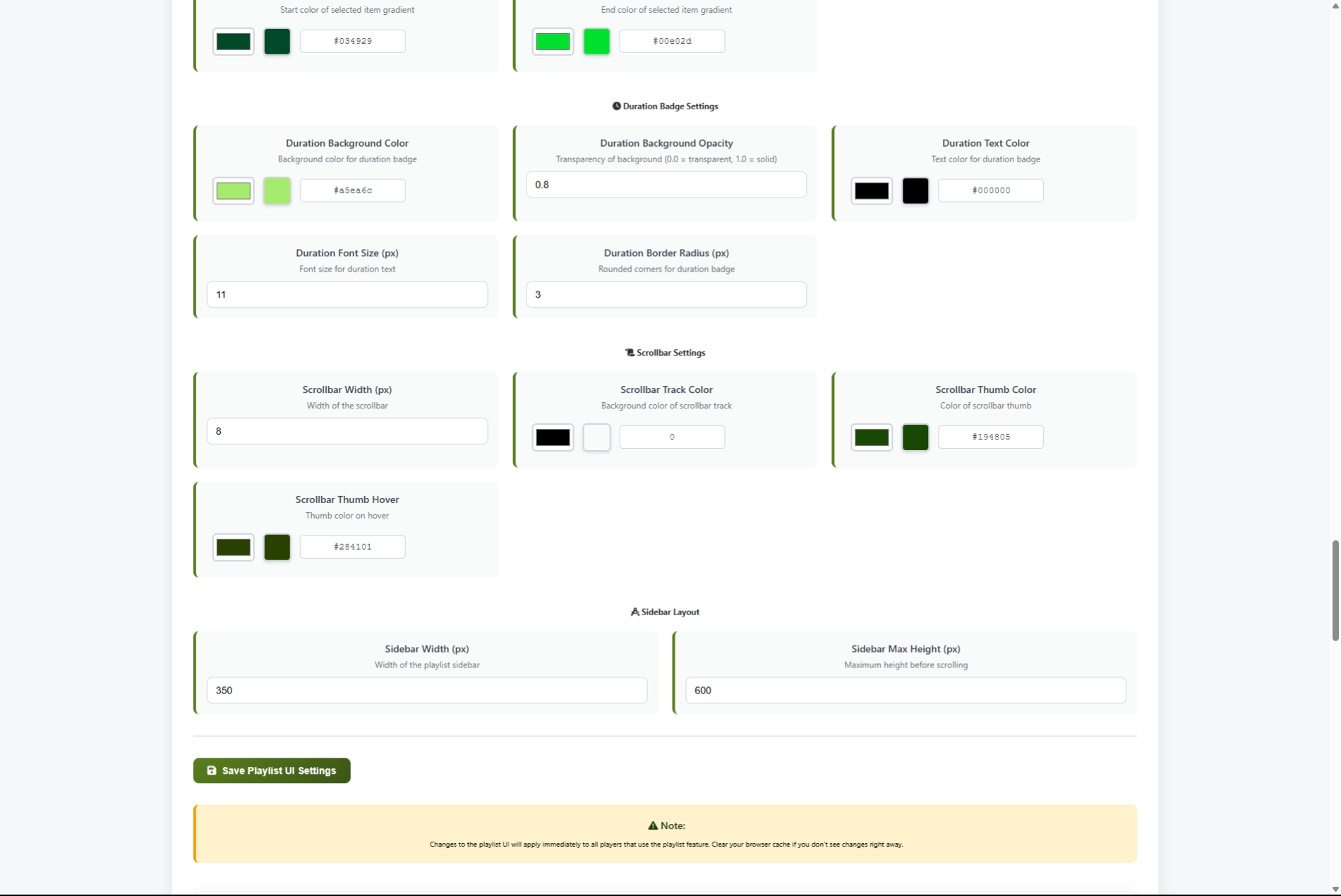This screenshot has width=1341, height=896.
Task: Edit the Duration Border Radius input
Action: 666,295
